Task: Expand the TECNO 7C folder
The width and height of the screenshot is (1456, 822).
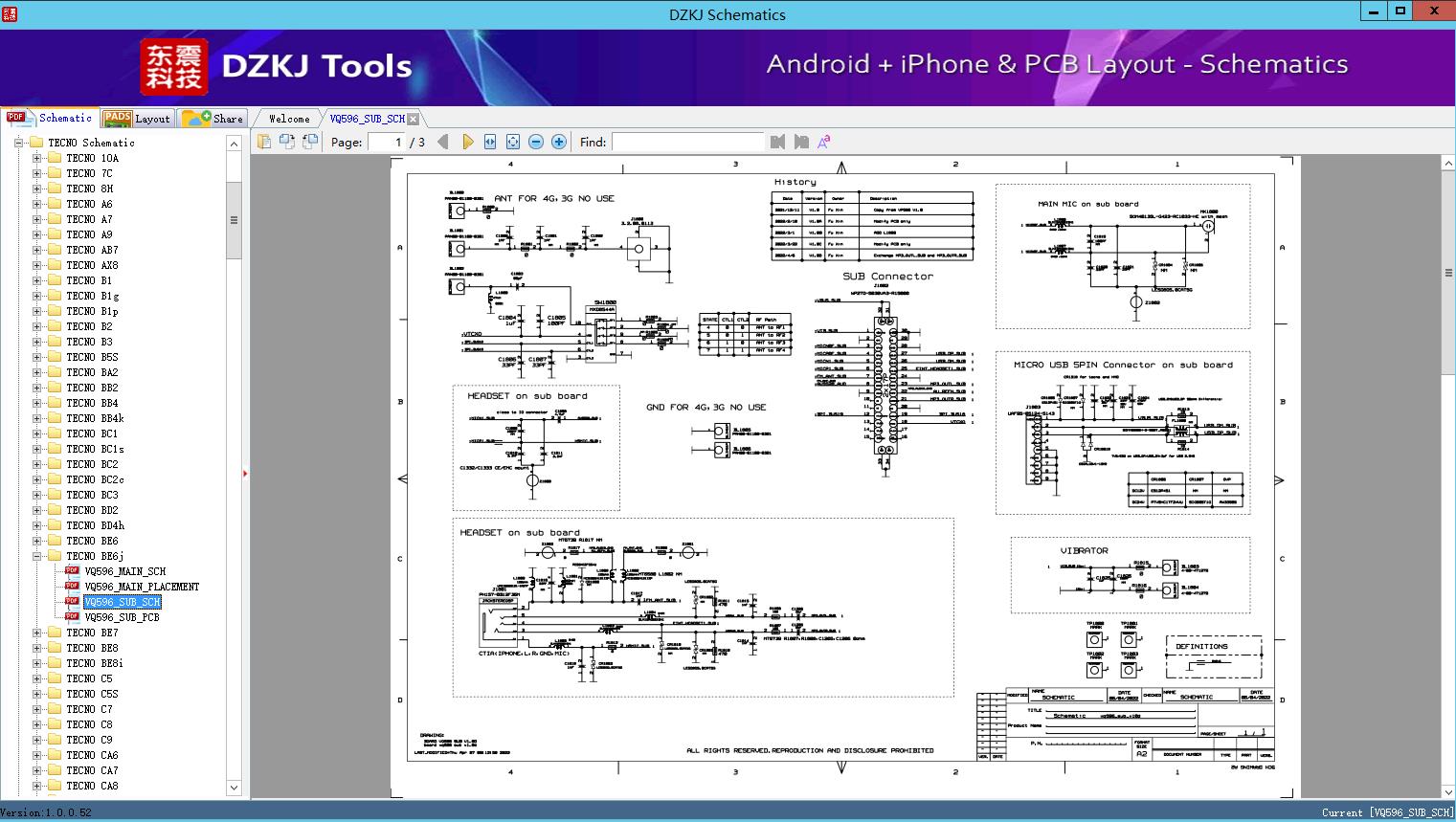Action: (36, 173)
